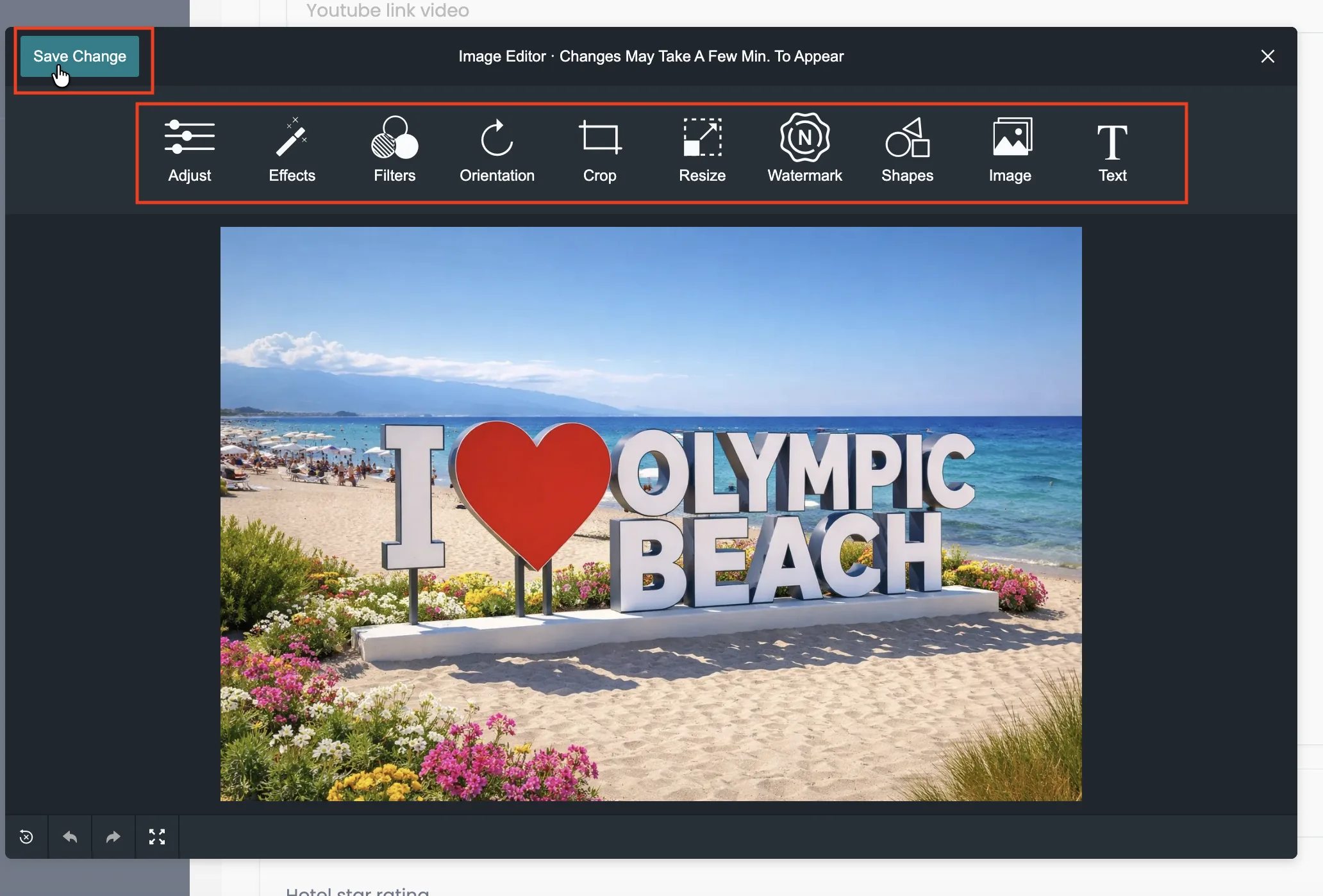The height and width of the screenshot is (896, 1323).
Task: Add text with the Text tool
Action: click(x=1112, y=151)
